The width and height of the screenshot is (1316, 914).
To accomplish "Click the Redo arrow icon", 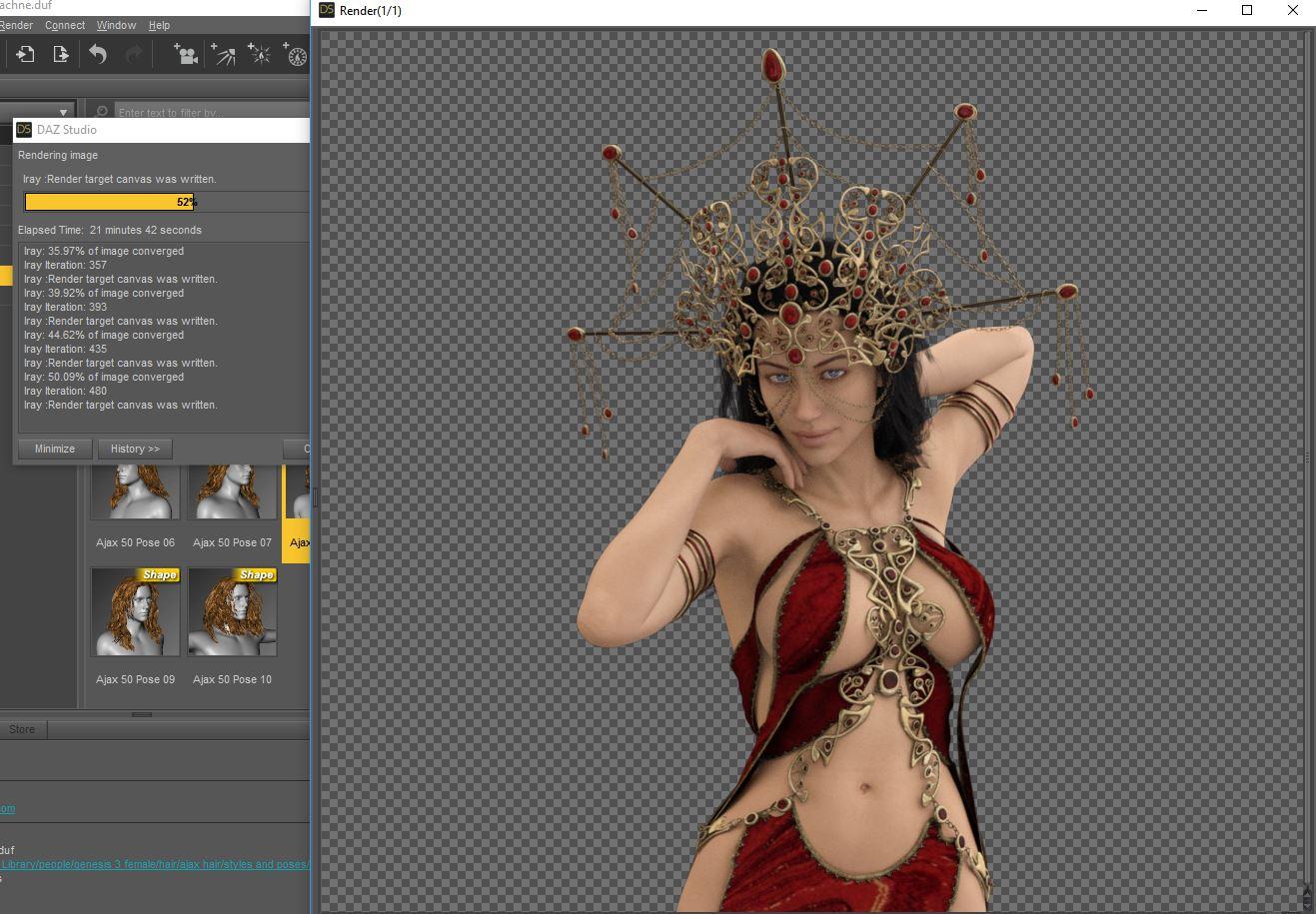I will point(133,55).
